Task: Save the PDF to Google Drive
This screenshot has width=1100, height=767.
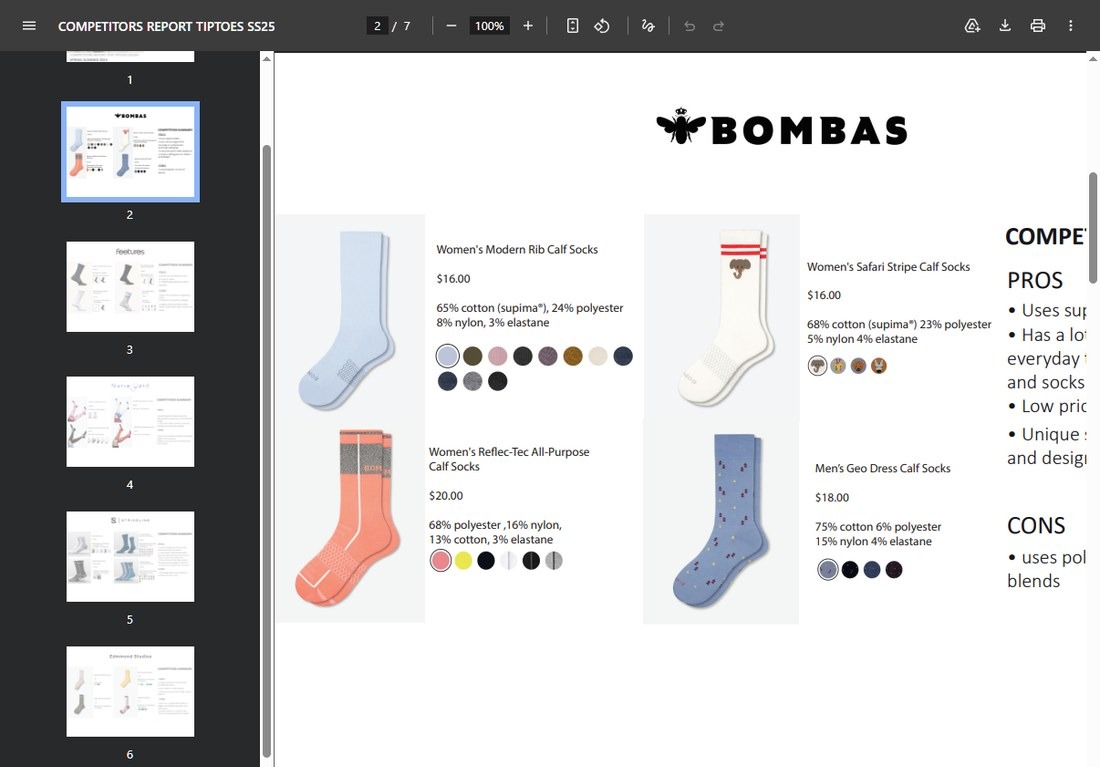Action: point(972,26)
